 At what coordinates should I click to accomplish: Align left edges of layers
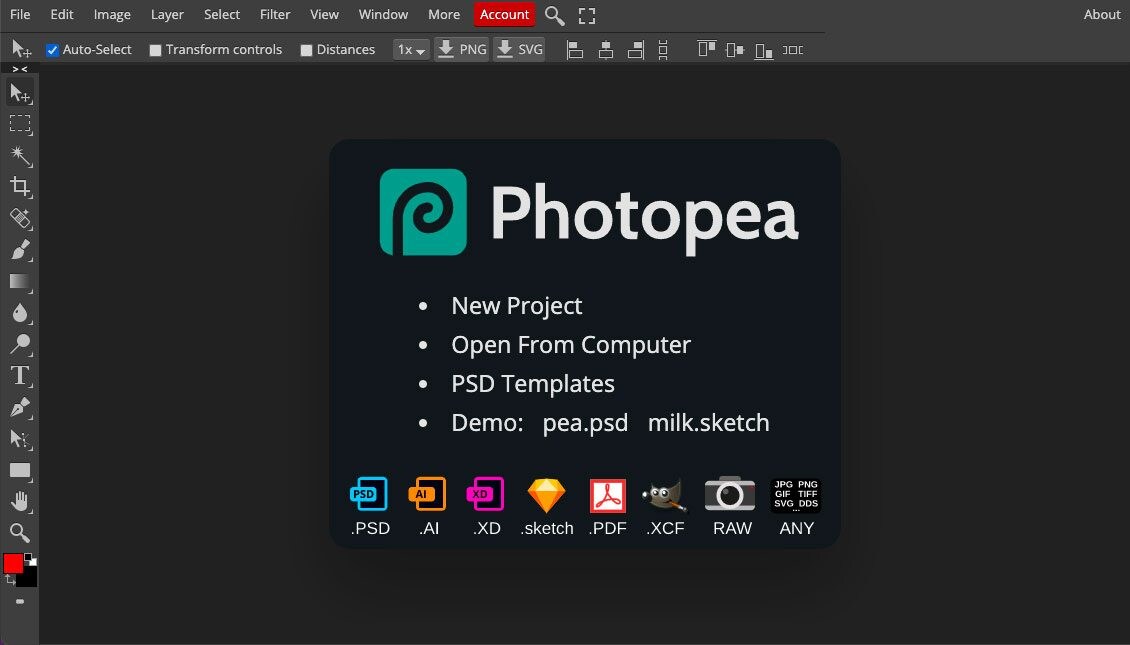coord(574,50)
